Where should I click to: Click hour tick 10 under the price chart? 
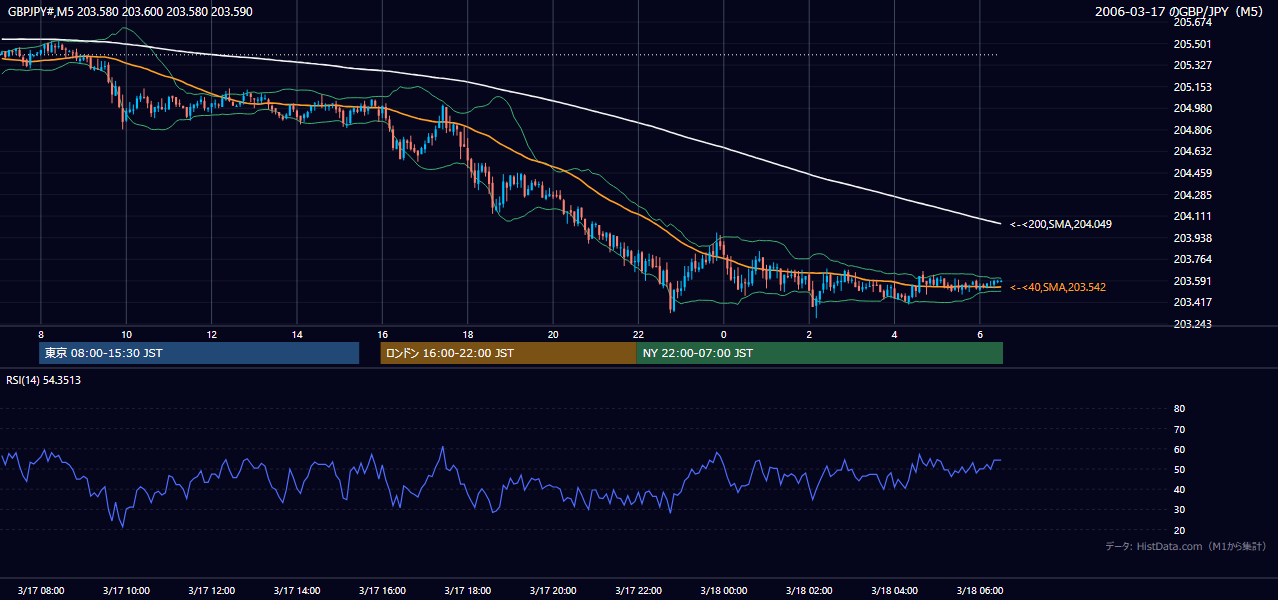[x=126, y=334]
